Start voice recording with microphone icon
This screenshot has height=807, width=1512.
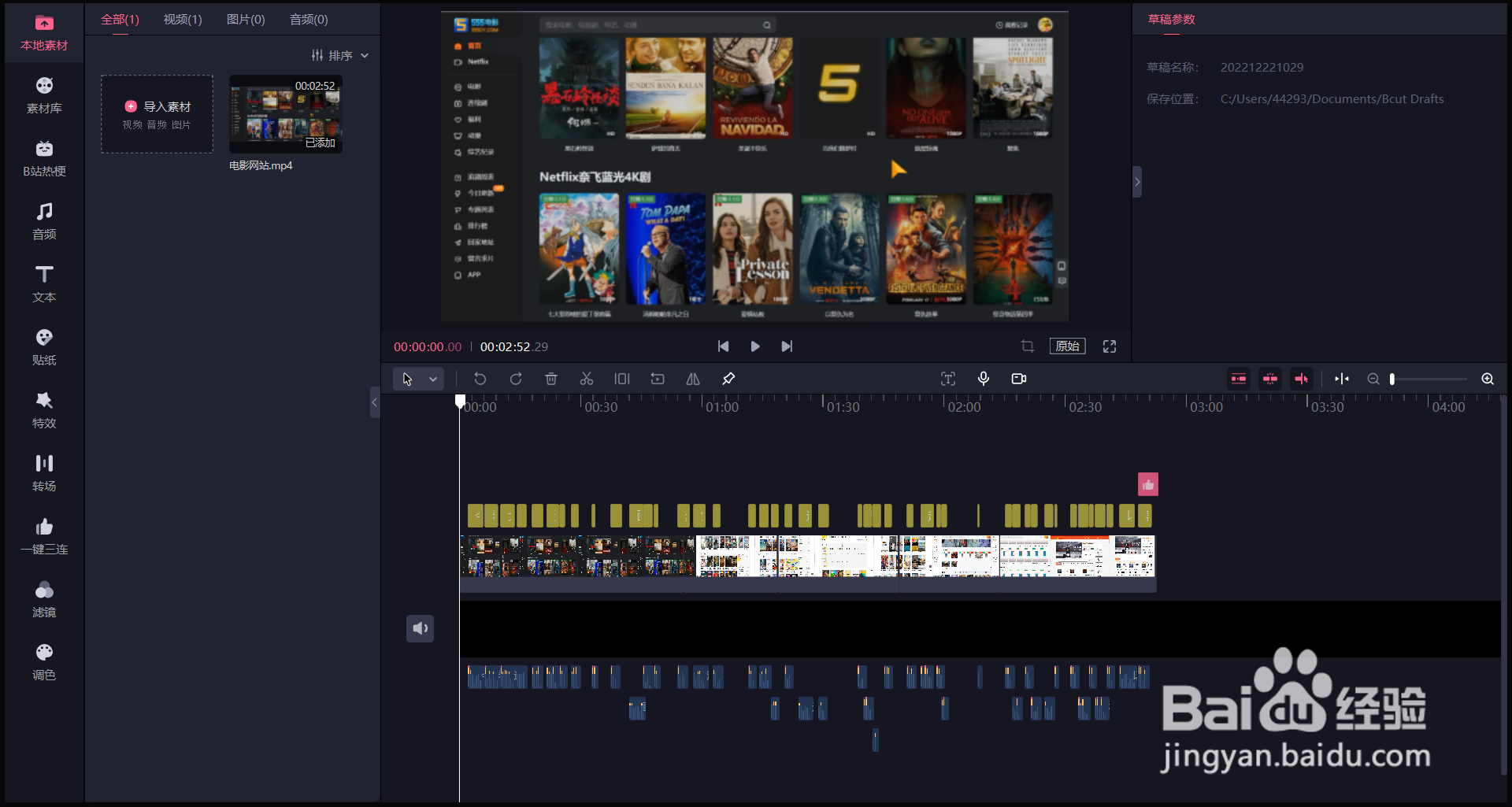point(984,379)
